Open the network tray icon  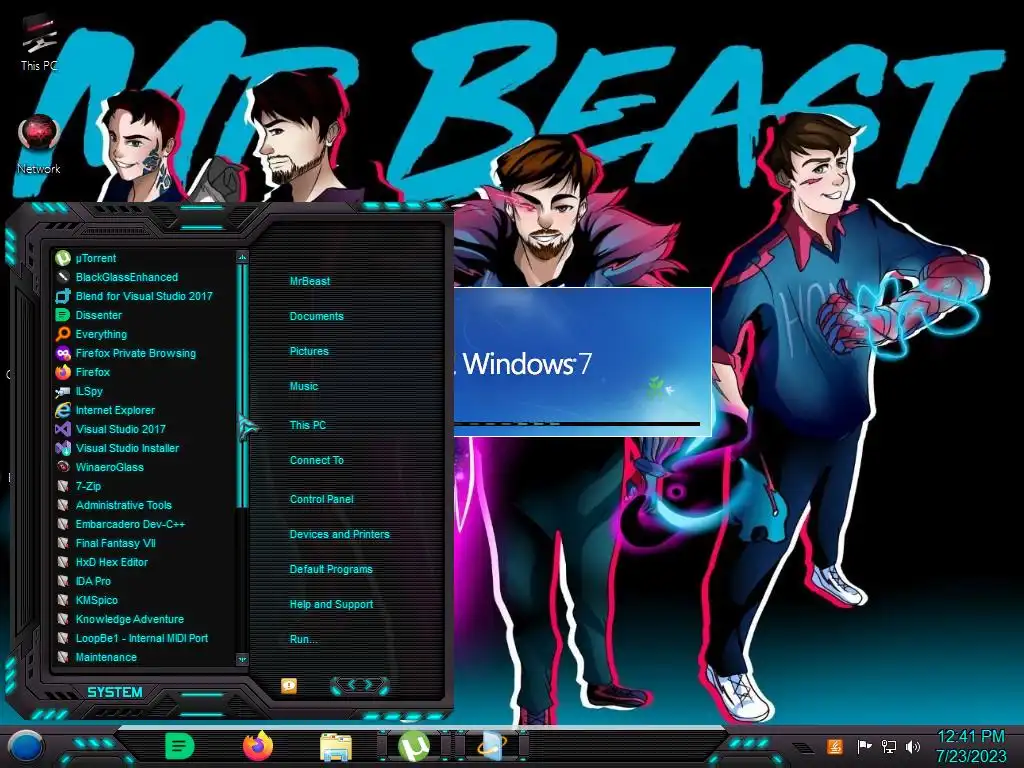click(888, 746)
